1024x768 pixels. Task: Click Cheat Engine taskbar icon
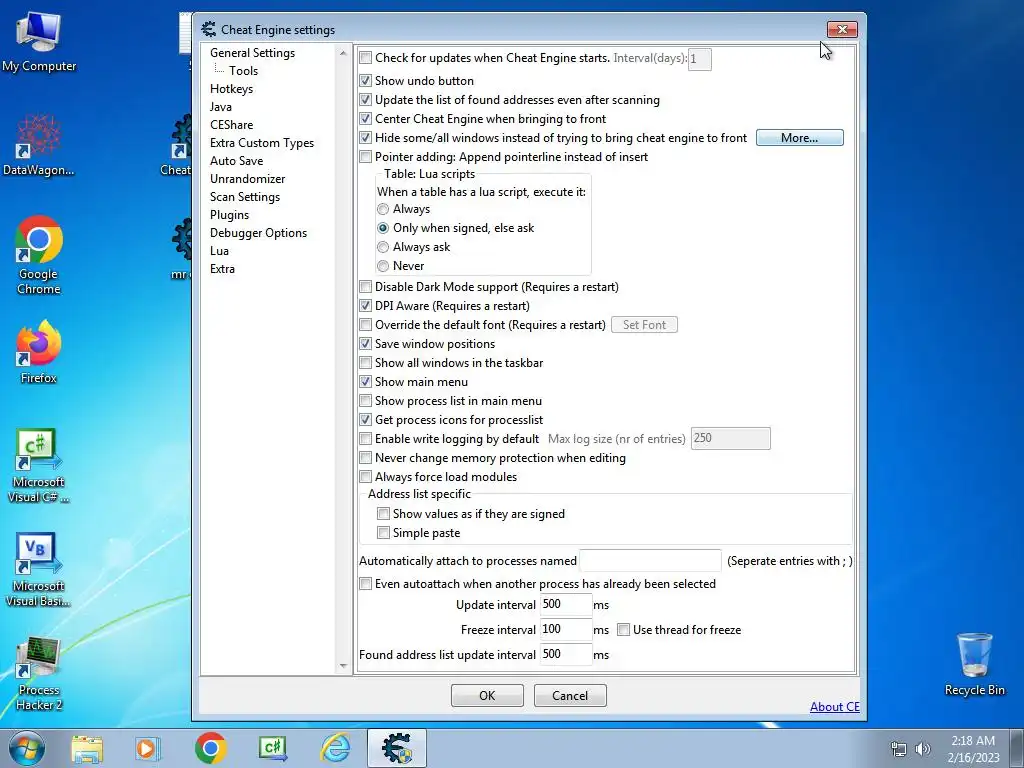pyautogui.click(x=397, y=748)
